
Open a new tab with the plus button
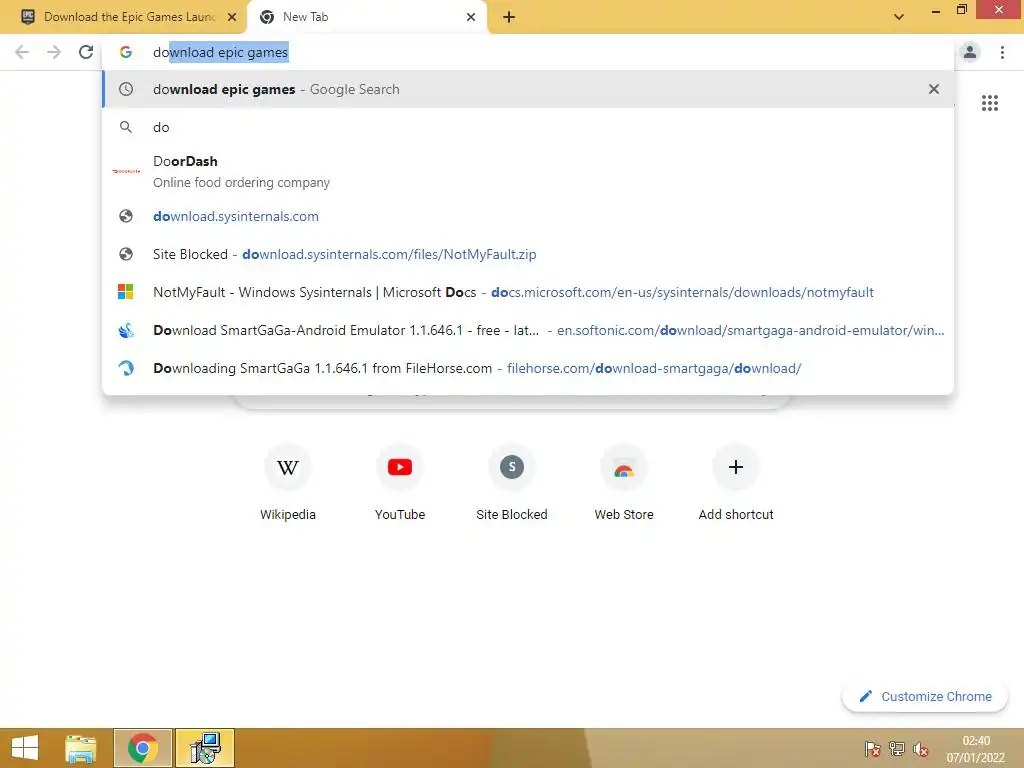click(509, 17)
